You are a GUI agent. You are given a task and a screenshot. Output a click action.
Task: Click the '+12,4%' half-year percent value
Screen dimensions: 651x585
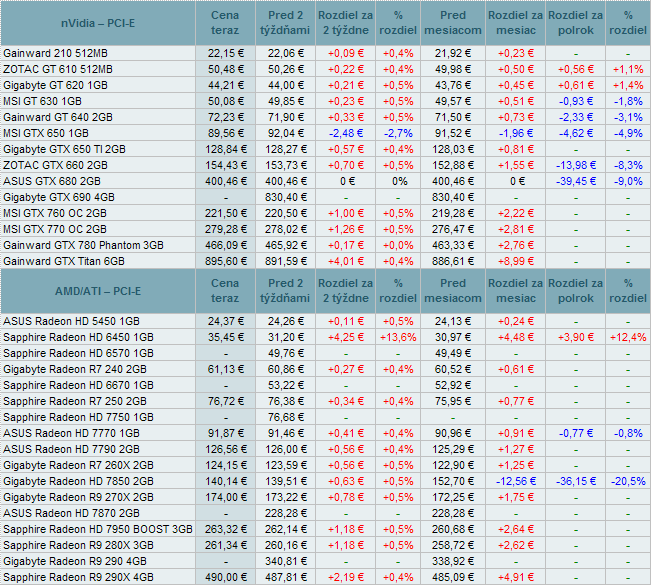click(628, 337)
